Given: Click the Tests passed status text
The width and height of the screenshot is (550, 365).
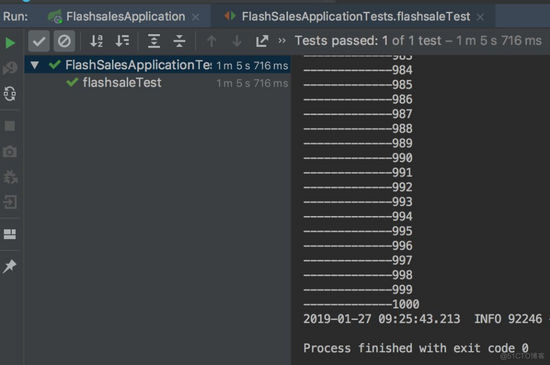Looking at the screenshot, I should tap(418, 41).
